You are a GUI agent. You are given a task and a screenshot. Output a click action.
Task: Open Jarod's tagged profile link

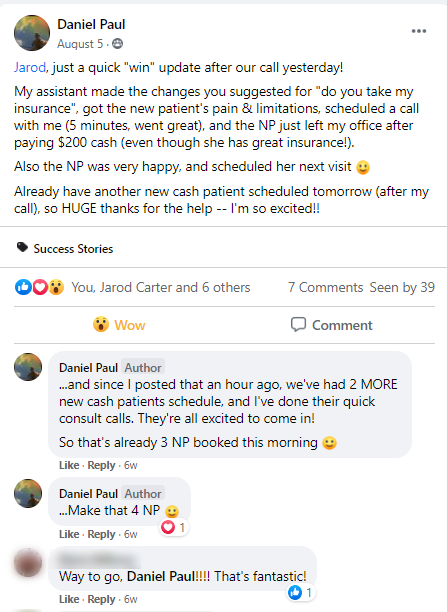pos(30,68)
